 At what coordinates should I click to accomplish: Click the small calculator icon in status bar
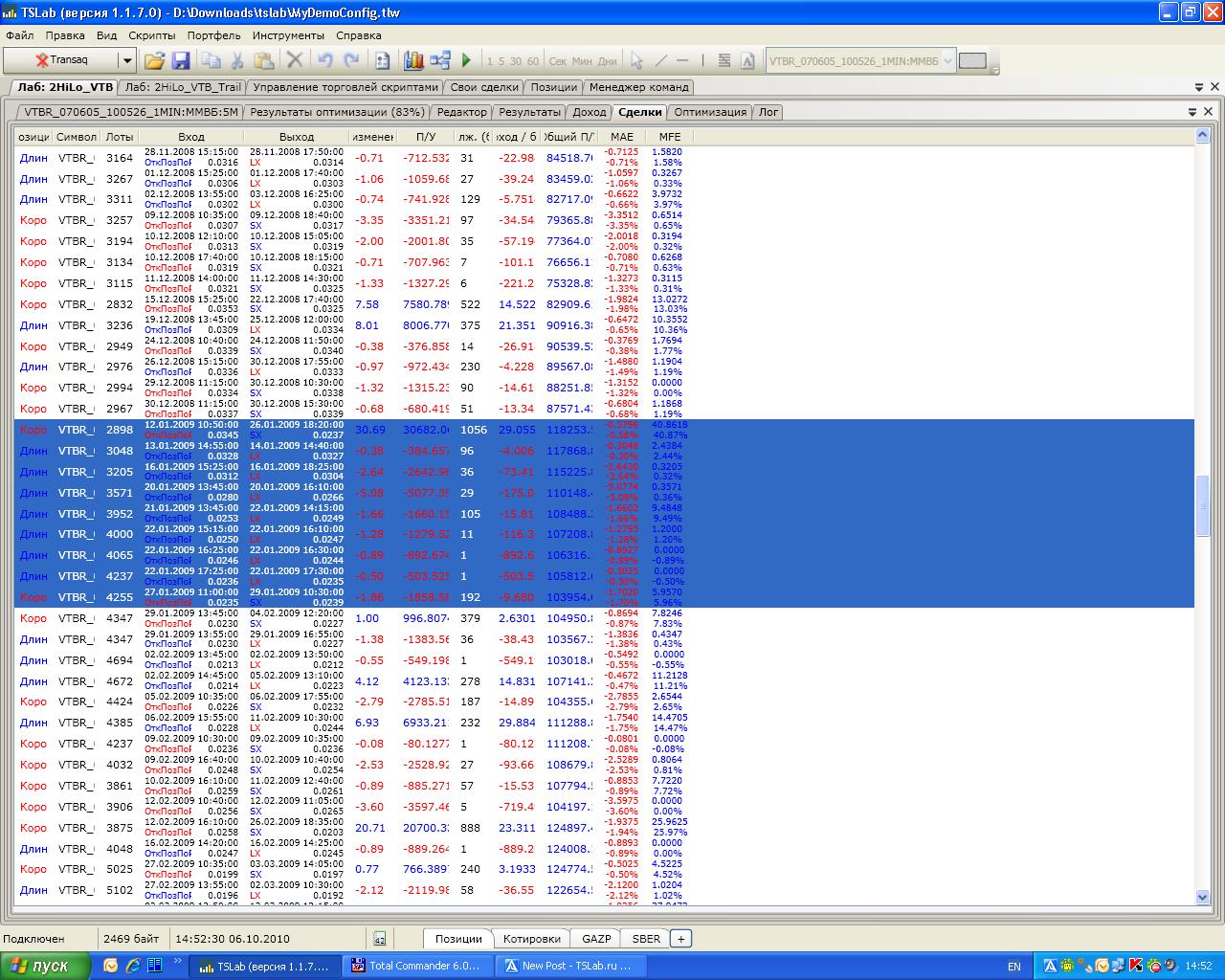pos(380,939)
